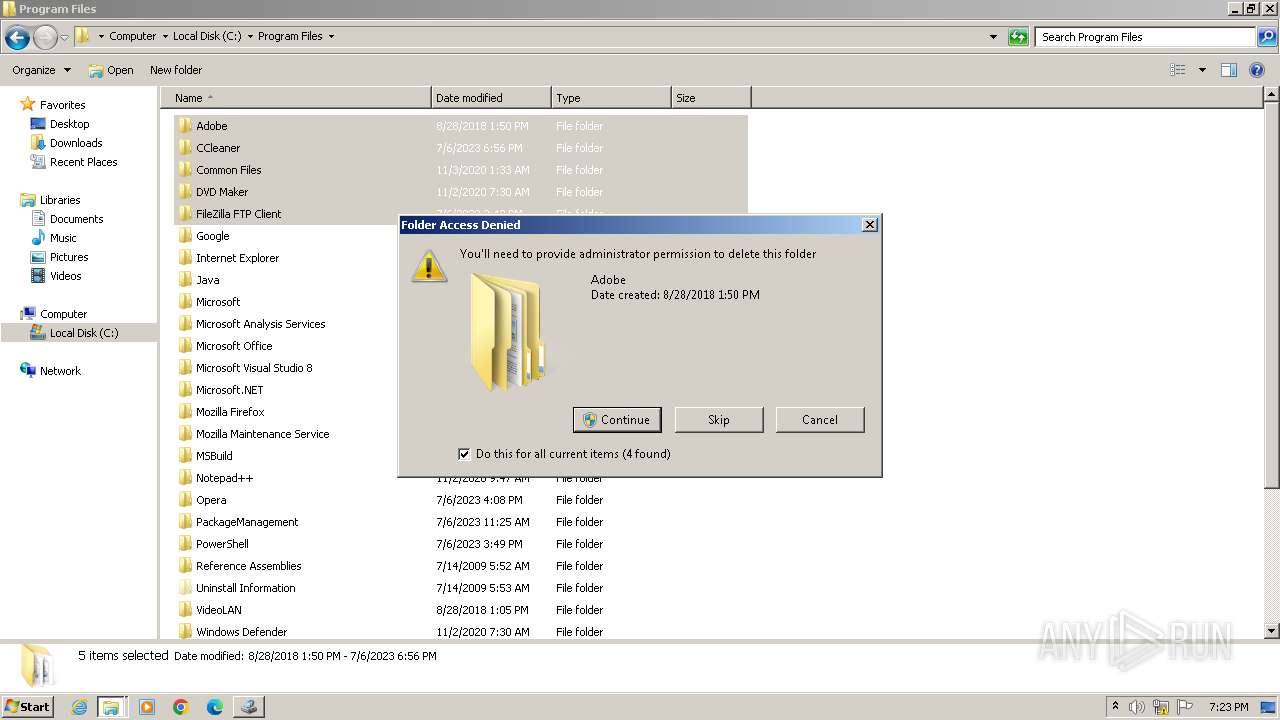This screenshot has height=720, width=1280.
Task: Click the Forward navigation arrow
Action: pyautogui.click(x=45, y=38)
